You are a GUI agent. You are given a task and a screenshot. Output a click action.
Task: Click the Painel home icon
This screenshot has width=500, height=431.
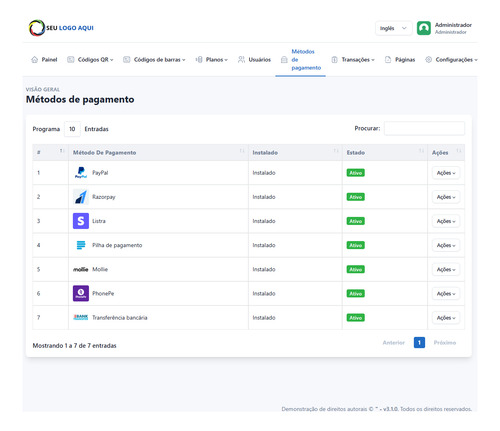[x=34, y=60]
